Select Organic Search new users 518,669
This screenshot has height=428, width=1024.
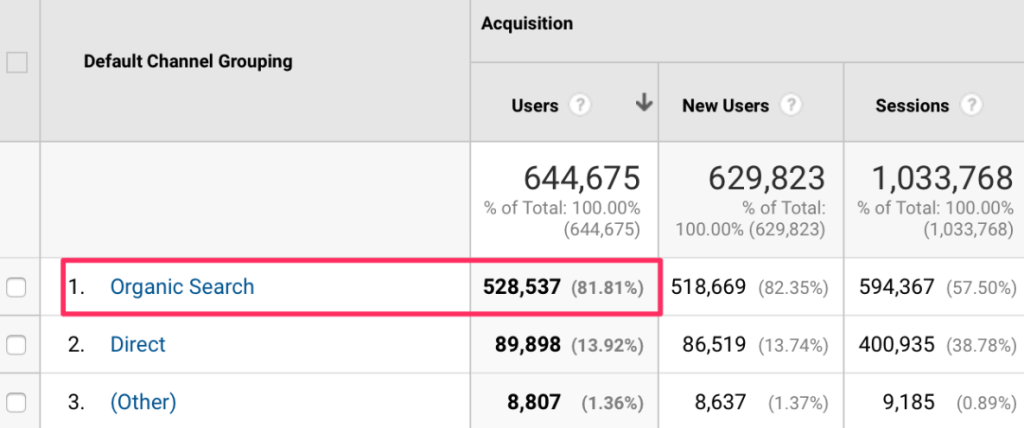pyautogui.click(x=708, y=287)
